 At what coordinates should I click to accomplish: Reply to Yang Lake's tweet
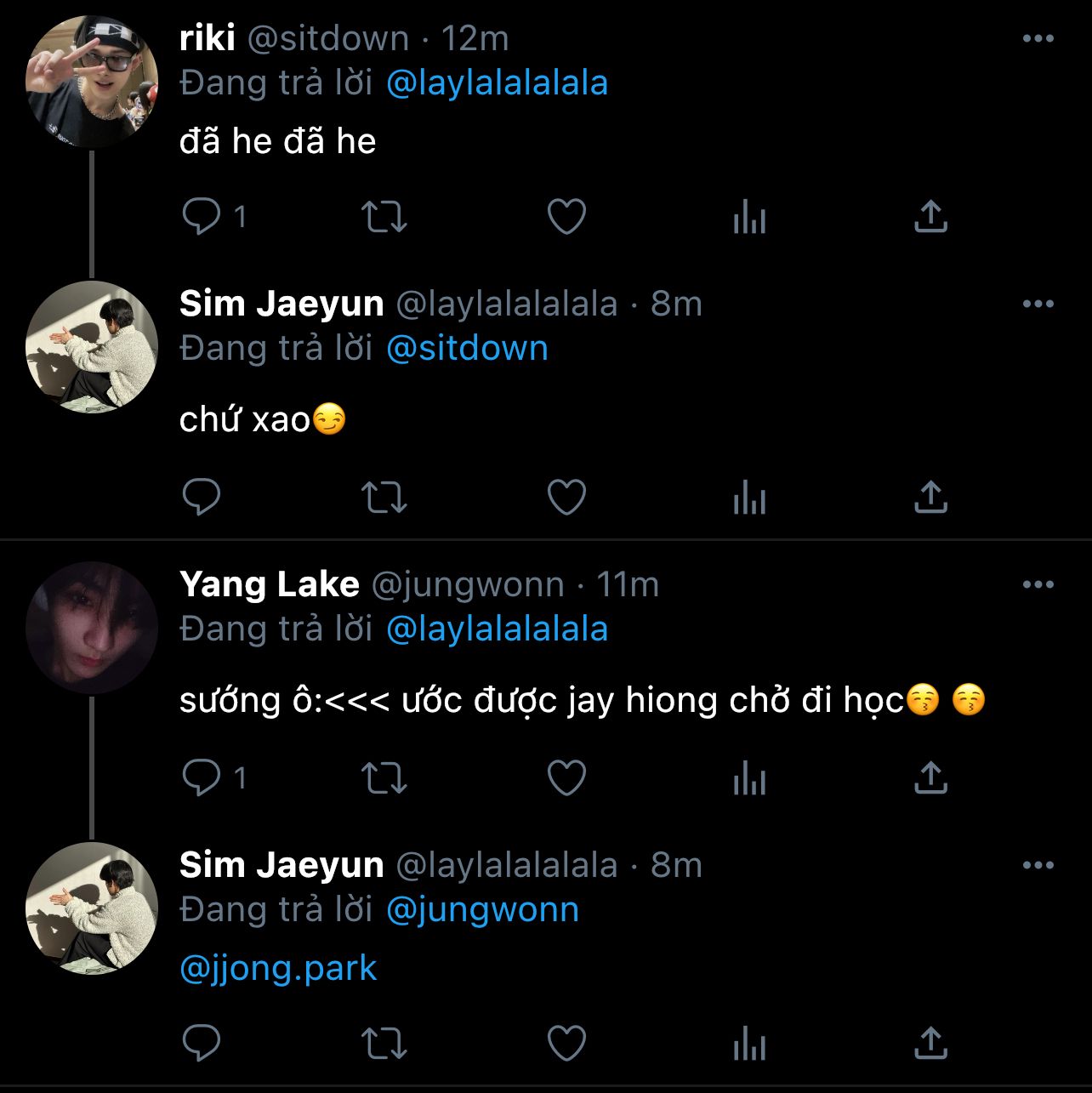pos(202,777)
